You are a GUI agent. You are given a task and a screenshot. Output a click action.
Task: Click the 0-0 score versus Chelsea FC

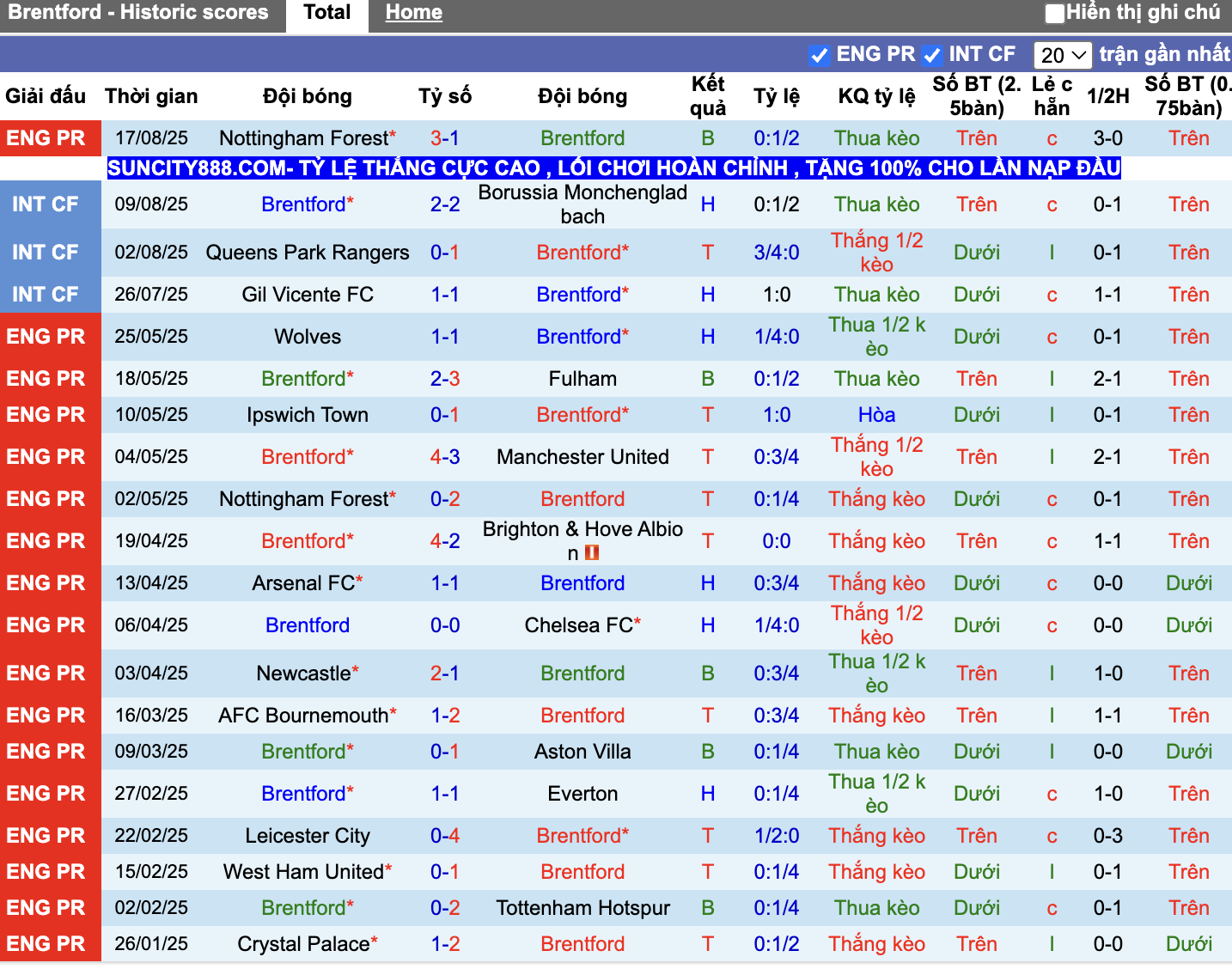tap(445, 625)
